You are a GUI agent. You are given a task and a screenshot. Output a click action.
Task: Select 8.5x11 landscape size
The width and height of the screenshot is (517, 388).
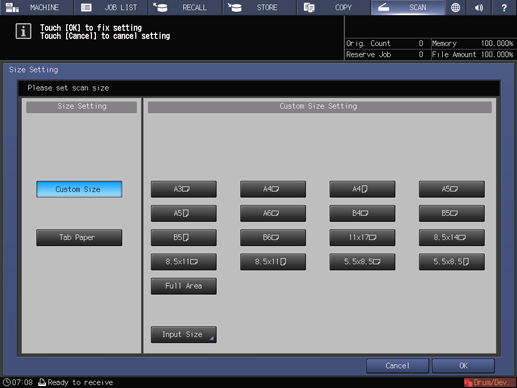pyautogui.click(x=184, y=262)
